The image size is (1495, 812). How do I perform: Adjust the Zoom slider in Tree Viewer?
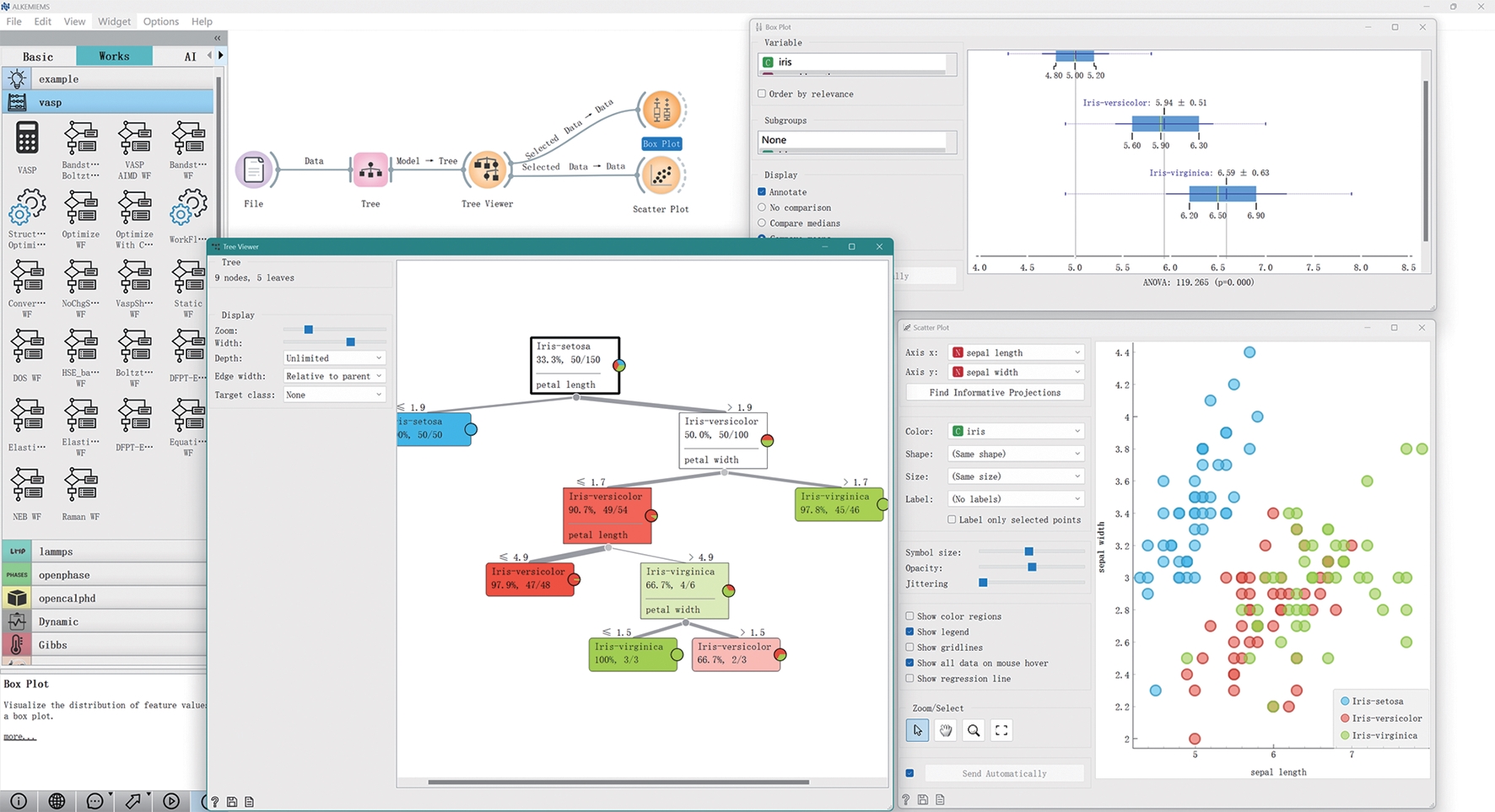pos(309,330)
